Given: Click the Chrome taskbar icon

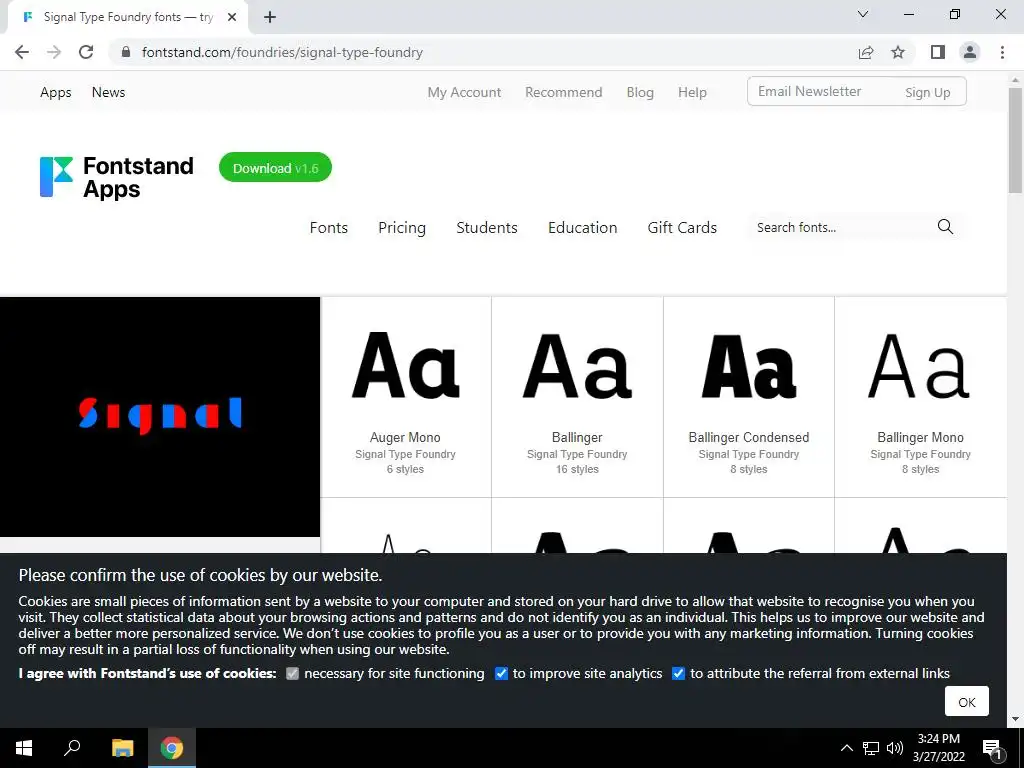Looking at the screenshot, I should point(172,748).
